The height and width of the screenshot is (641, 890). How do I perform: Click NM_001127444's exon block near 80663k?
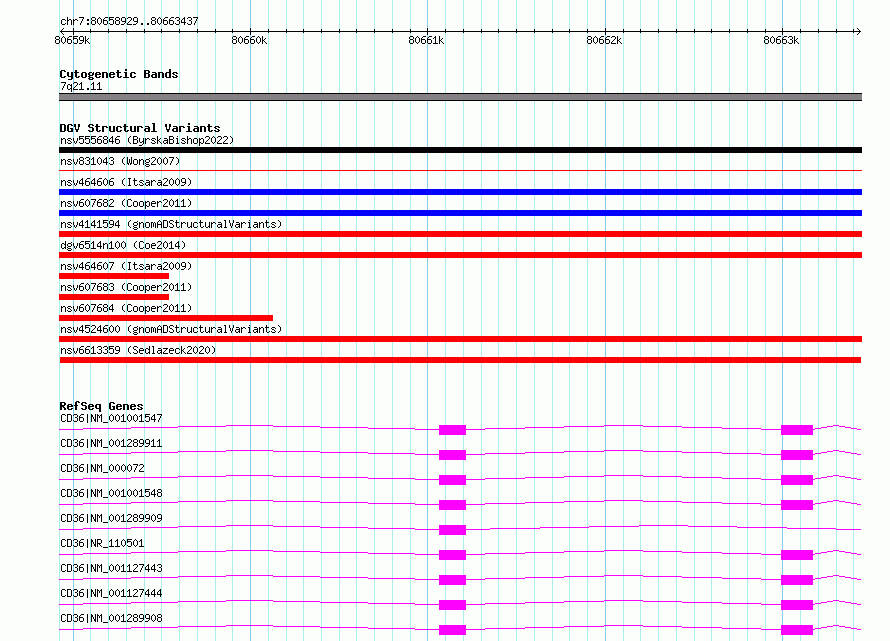coord(797,605)
